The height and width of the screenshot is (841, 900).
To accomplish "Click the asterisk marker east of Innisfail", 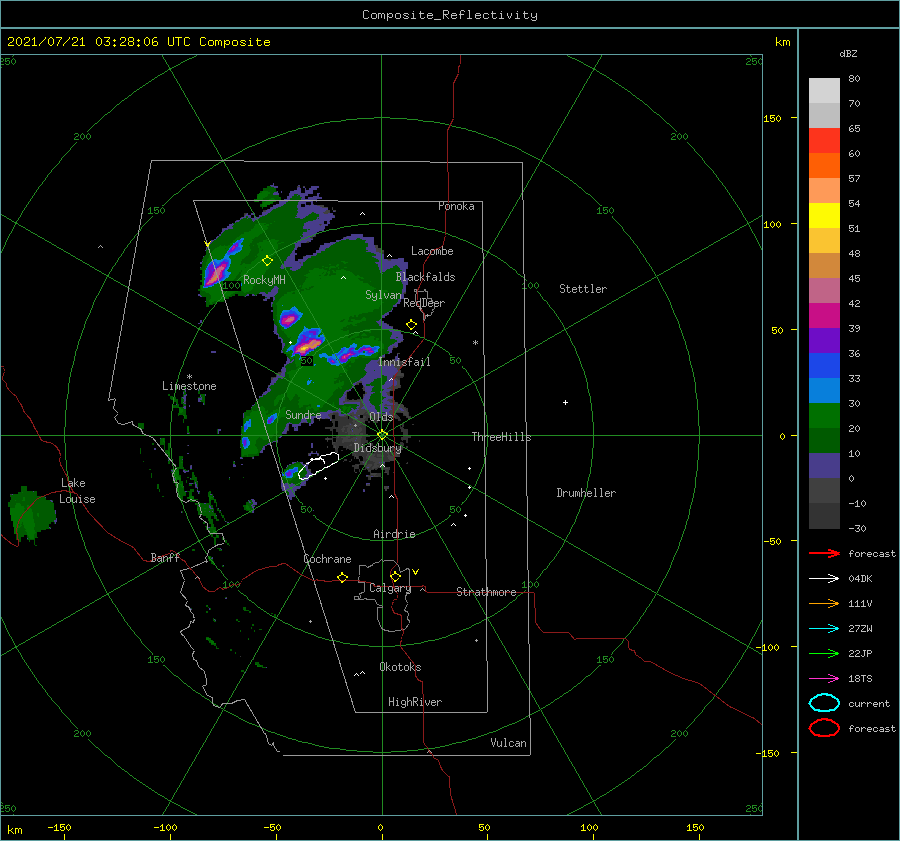I will coord(475,343).
